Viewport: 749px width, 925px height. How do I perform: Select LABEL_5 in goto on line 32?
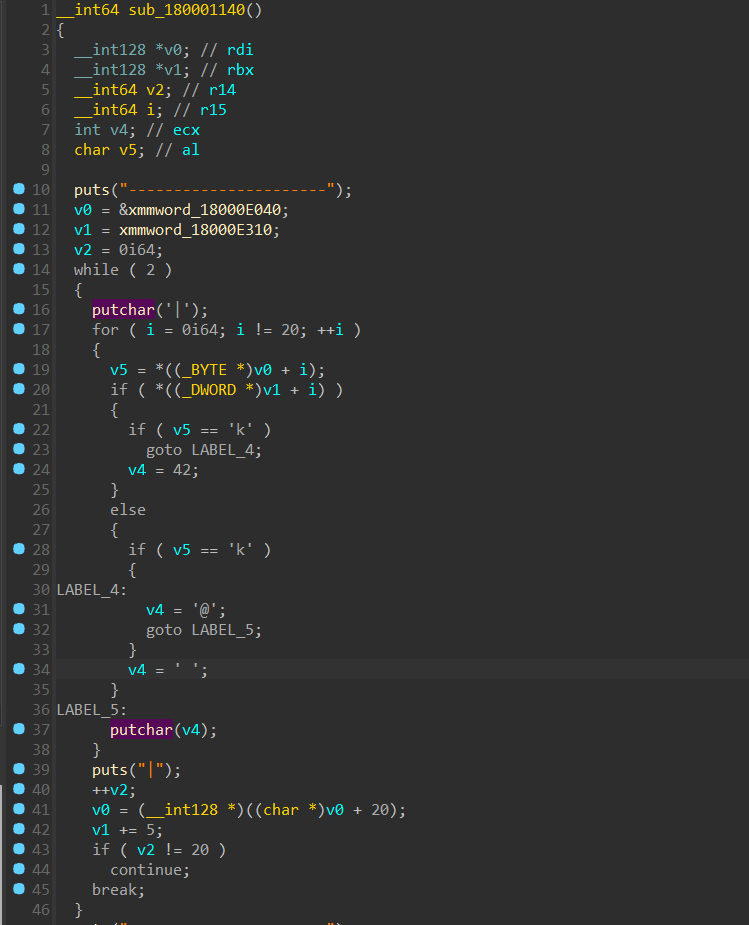tap(223, 630)
